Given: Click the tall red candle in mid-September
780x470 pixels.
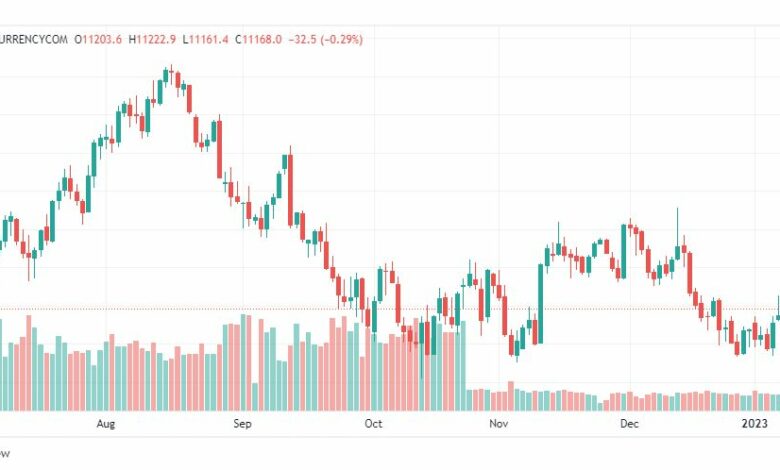Looking at the screenshot, I should click(291, 187).
